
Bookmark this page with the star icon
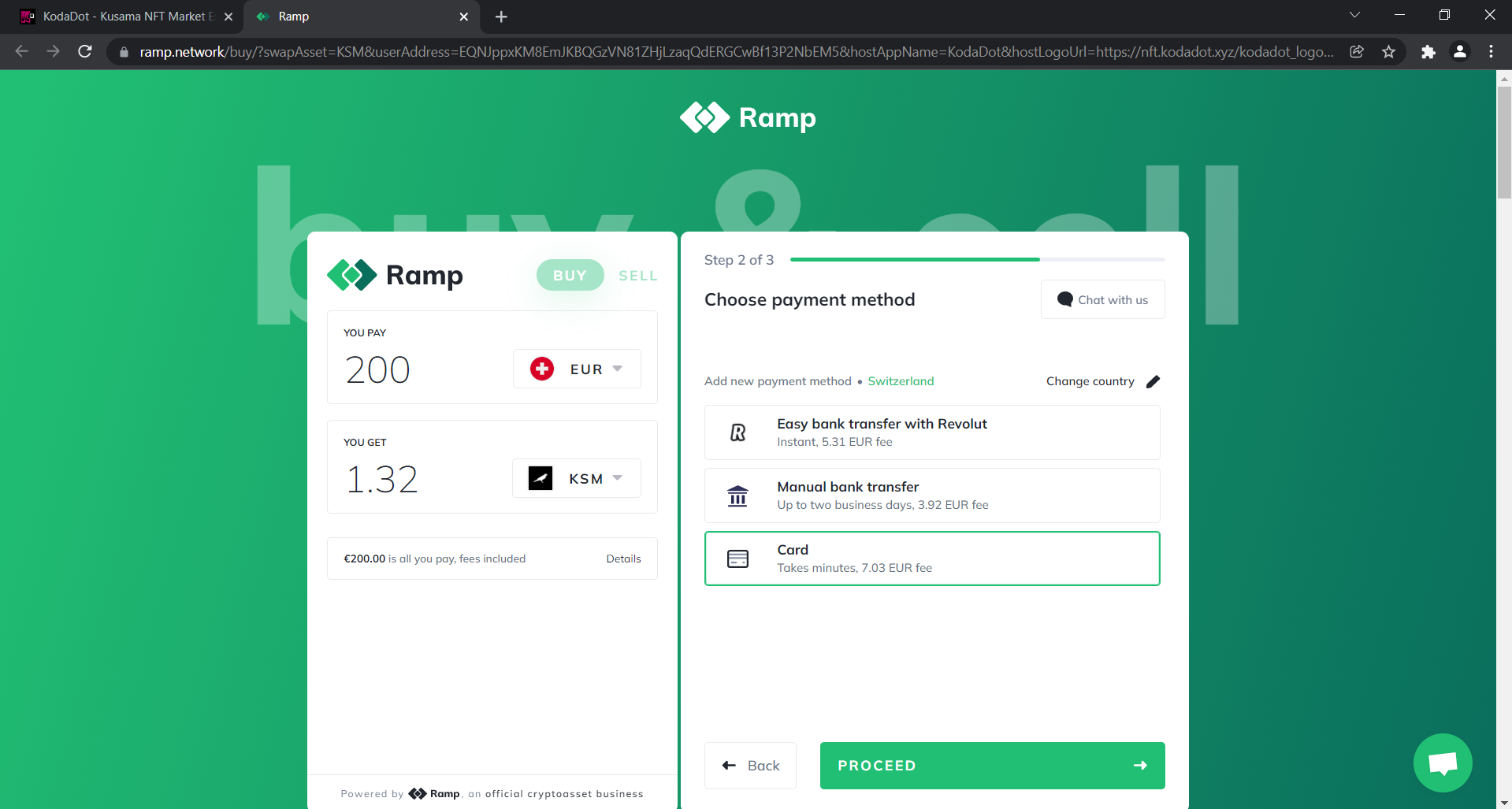coord(1388,52)
